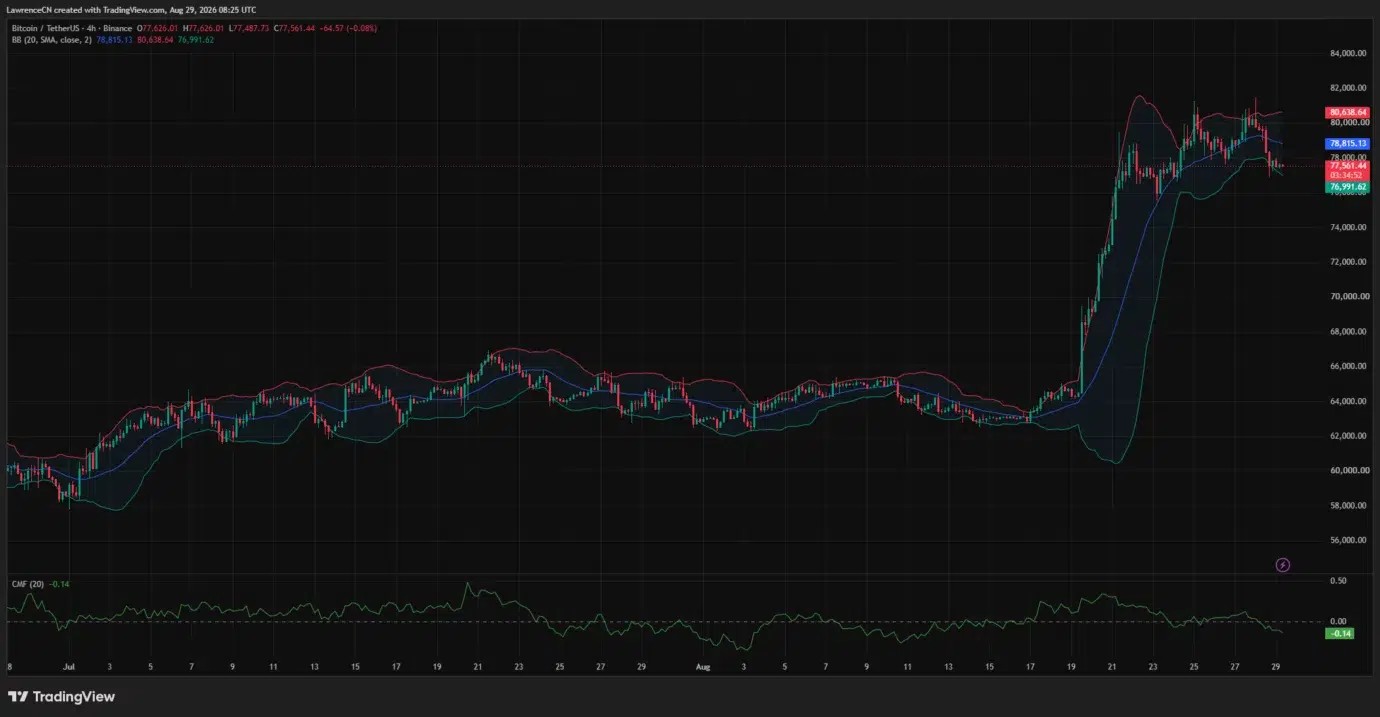
Task: Click the 56,000.00 price axis label
Action: tap(1348, 540)
